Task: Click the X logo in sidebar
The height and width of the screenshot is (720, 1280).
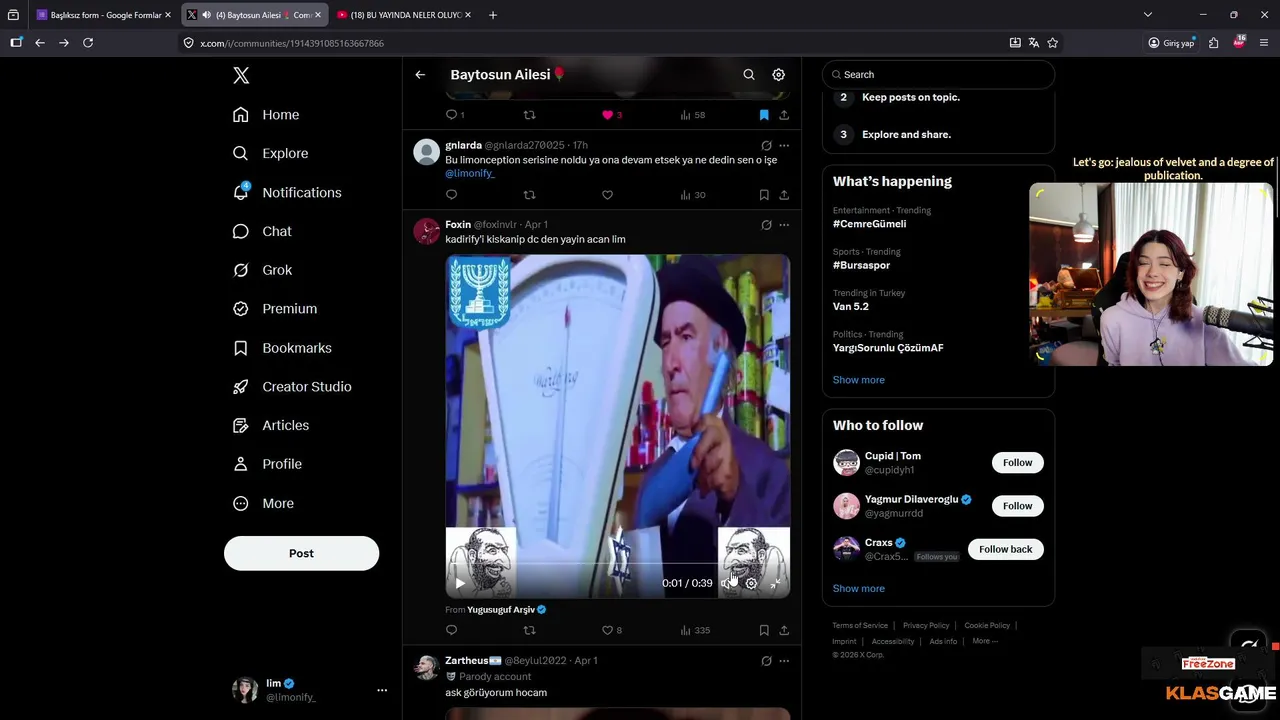Action: click(x=241, y=75)
